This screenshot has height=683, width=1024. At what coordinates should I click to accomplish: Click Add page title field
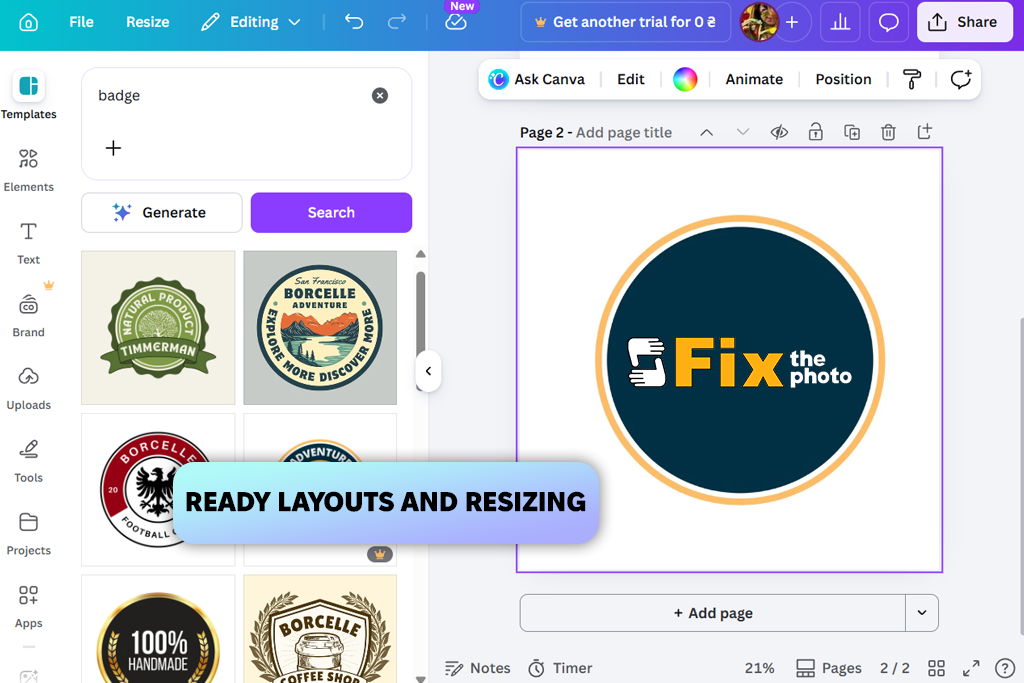click(624, 133)
